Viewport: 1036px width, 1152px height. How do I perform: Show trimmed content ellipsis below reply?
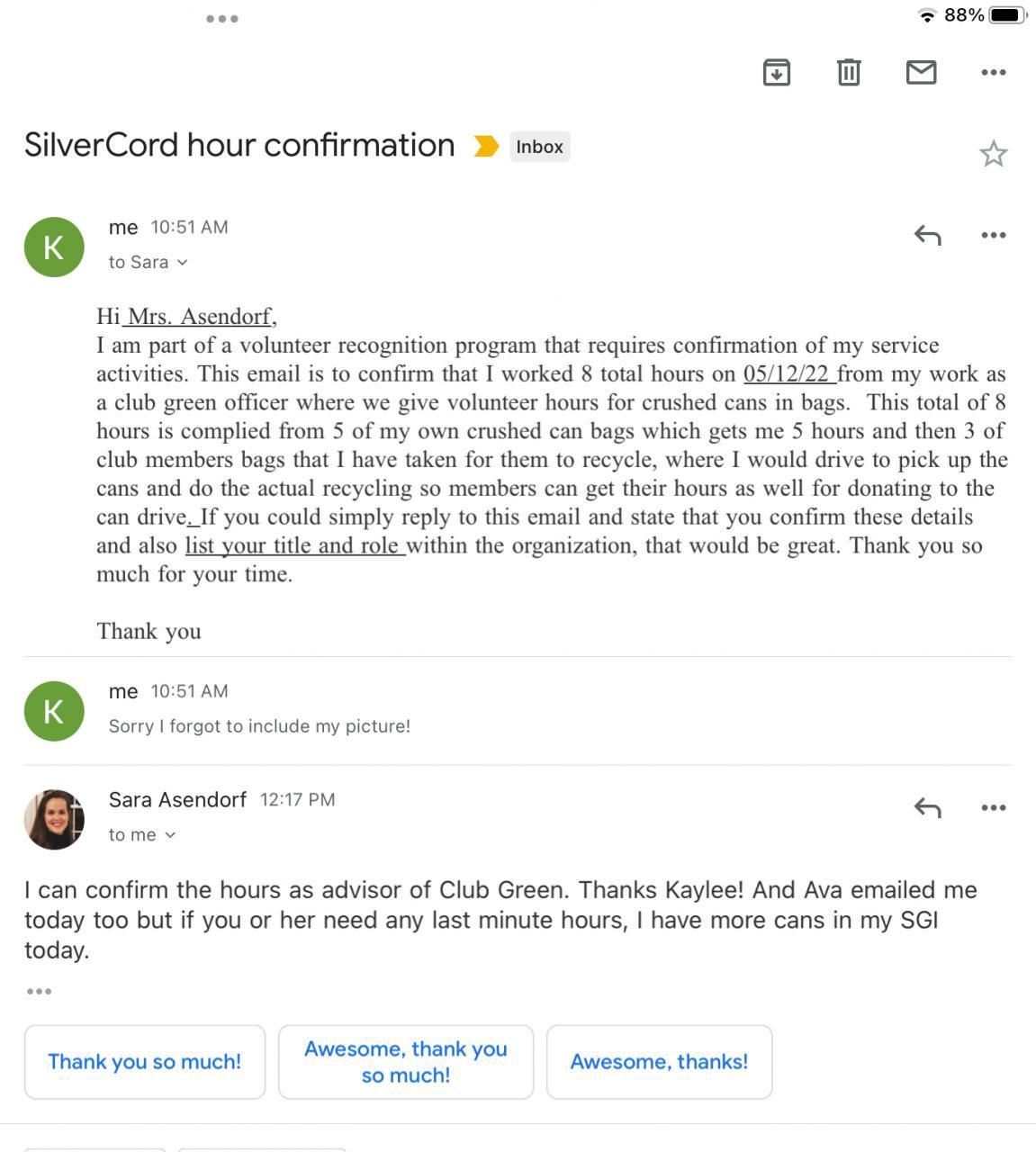(x=39, y=991)
